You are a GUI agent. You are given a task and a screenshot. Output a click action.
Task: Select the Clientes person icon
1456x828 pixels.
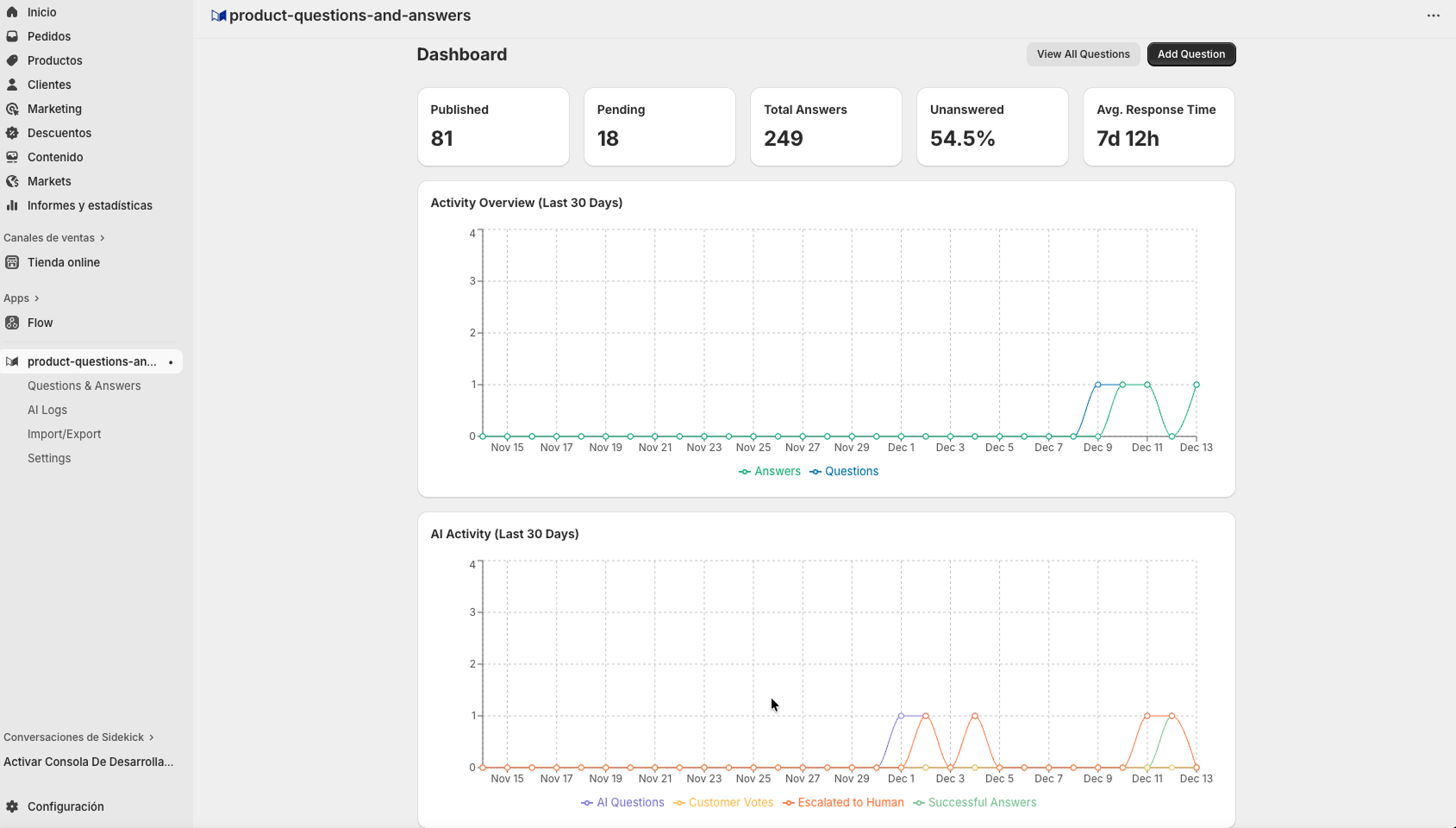point(12,85)
